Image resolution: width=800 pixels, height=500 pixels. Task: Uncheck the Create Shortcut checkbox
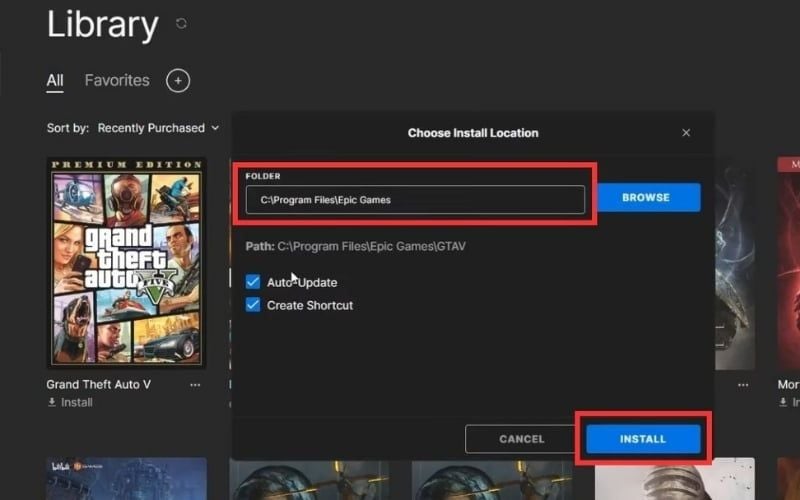coord(253,305)
